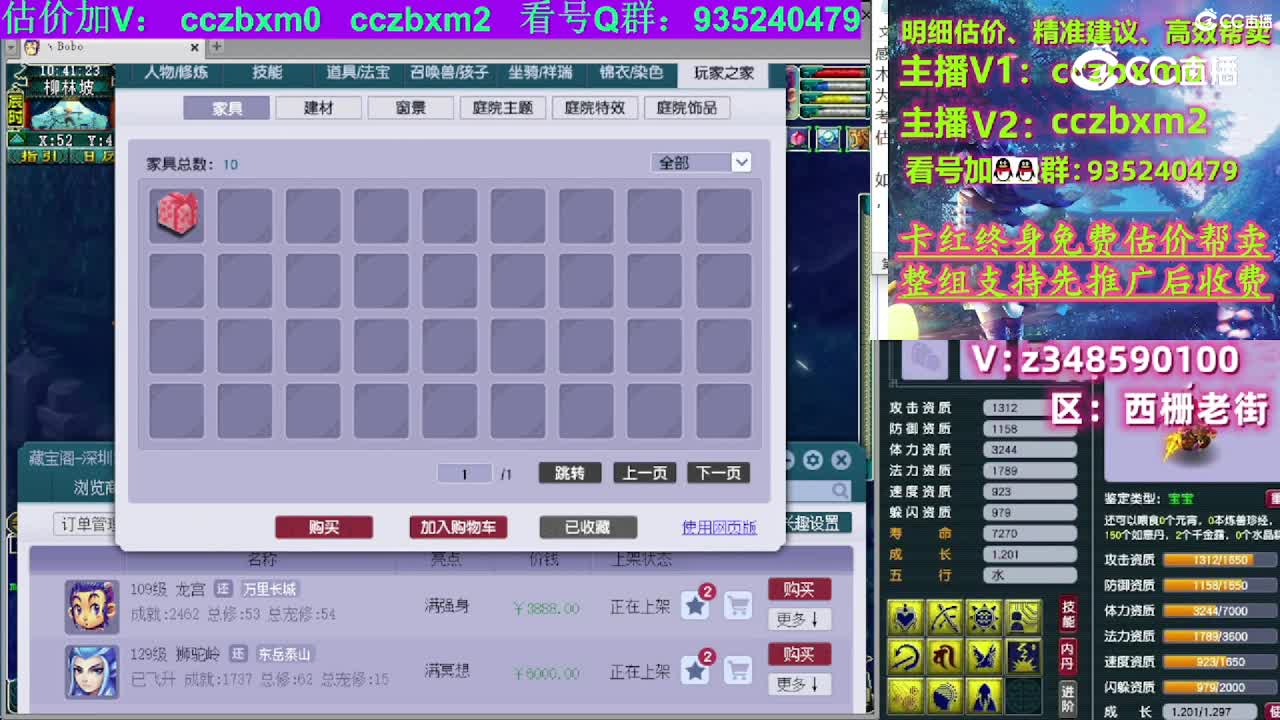Click the 内丹 side tab in pet panel

(1068, 656)
